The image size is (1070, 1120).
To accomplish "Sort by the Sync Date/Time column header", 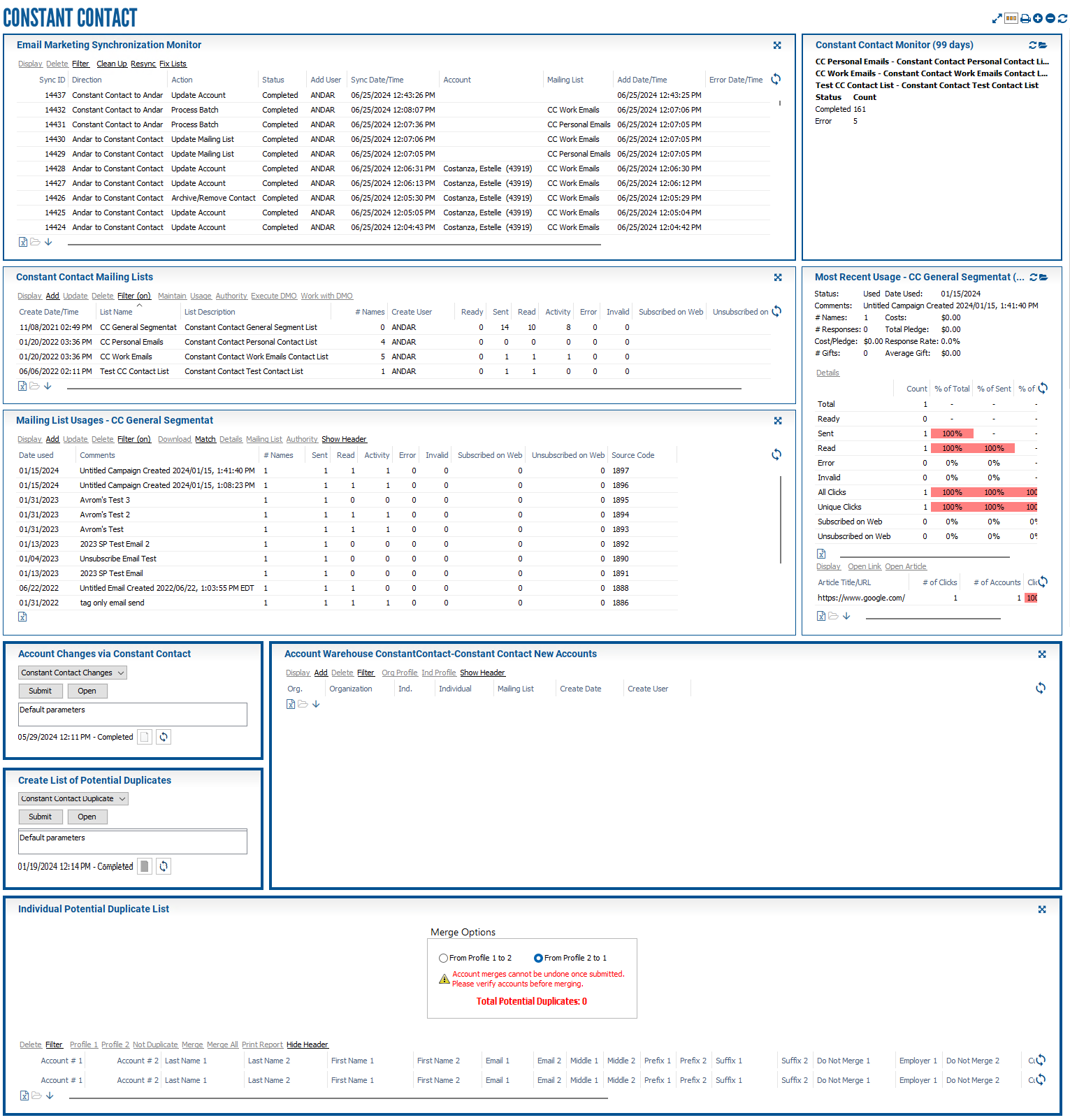I will pos(377,80).
